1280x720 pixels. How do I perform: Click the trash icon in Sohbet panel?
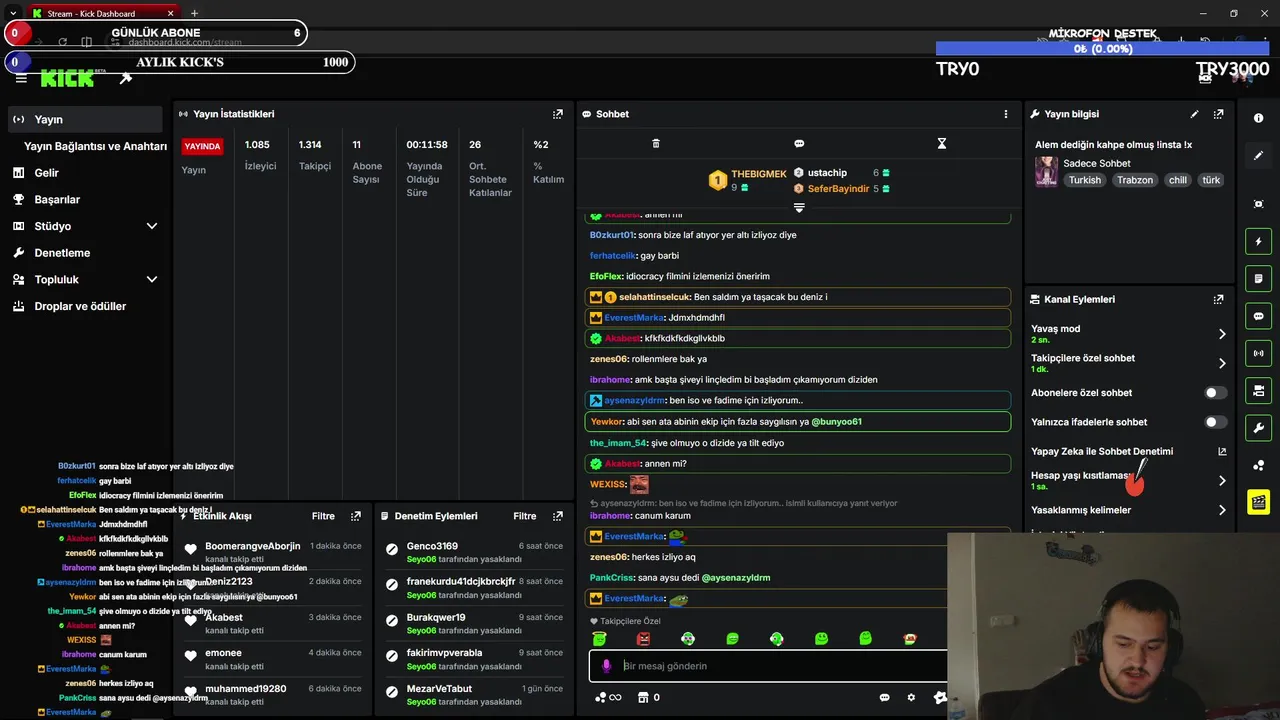656,144
